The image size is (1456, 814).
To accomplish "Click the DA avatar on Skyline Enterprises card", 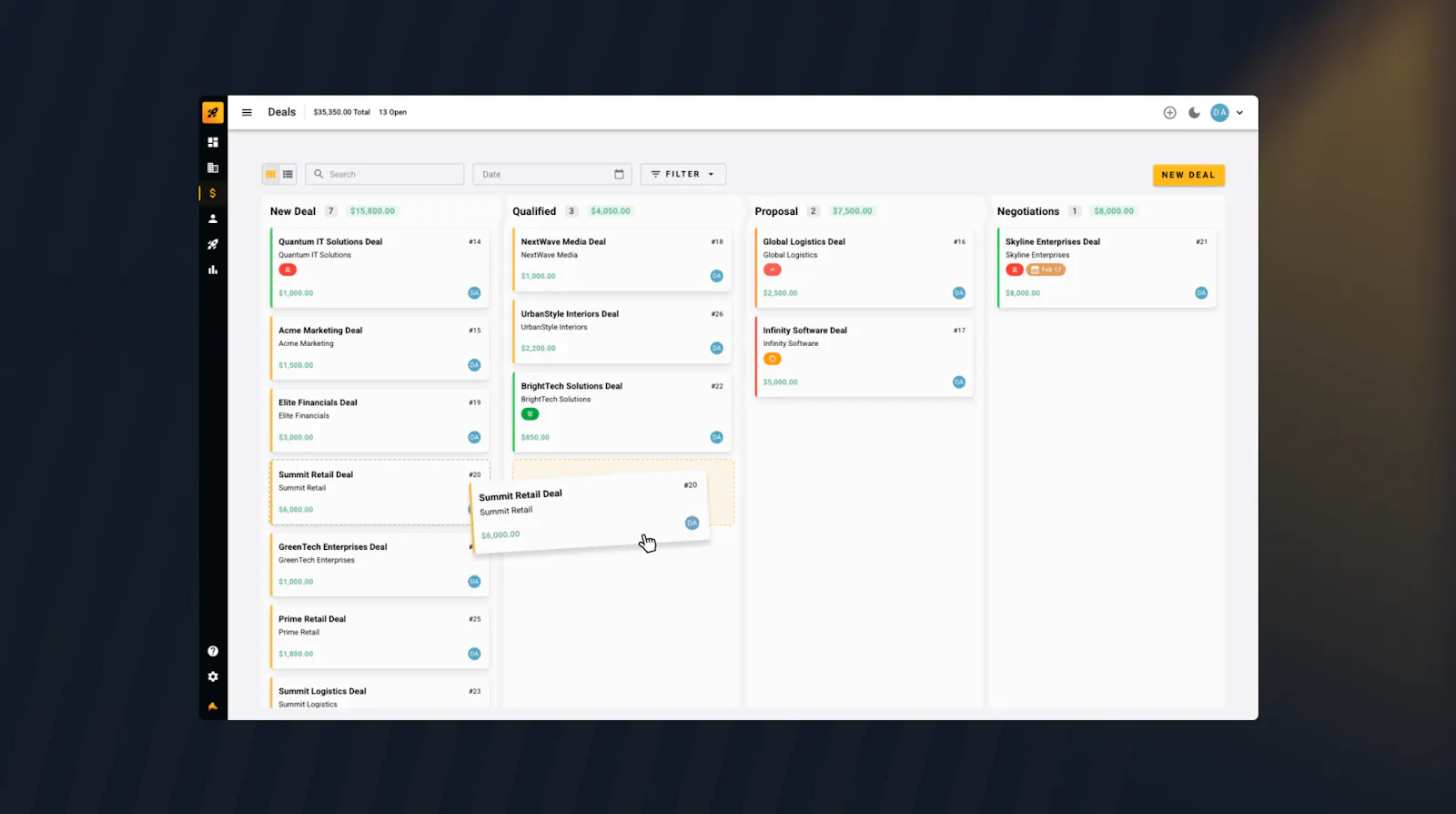I will (x=1201, y=293).
